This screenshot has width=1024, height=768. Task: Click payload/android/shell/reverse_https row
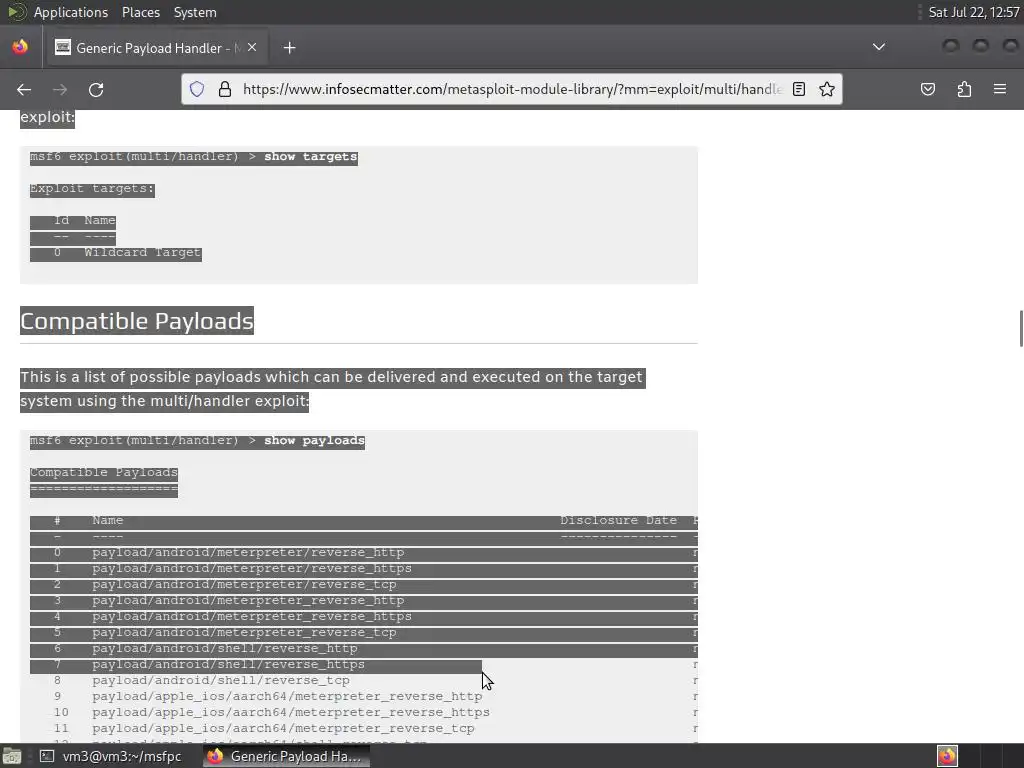[x=364, y=665]
